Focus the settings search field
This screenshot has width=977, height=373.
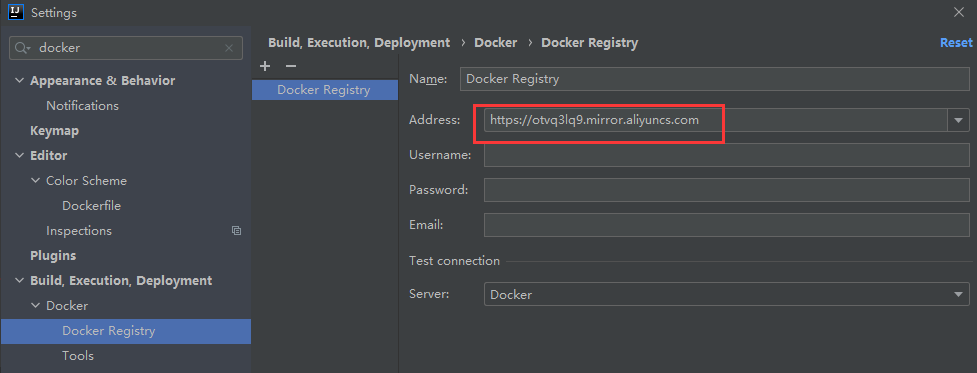[126, 48]
